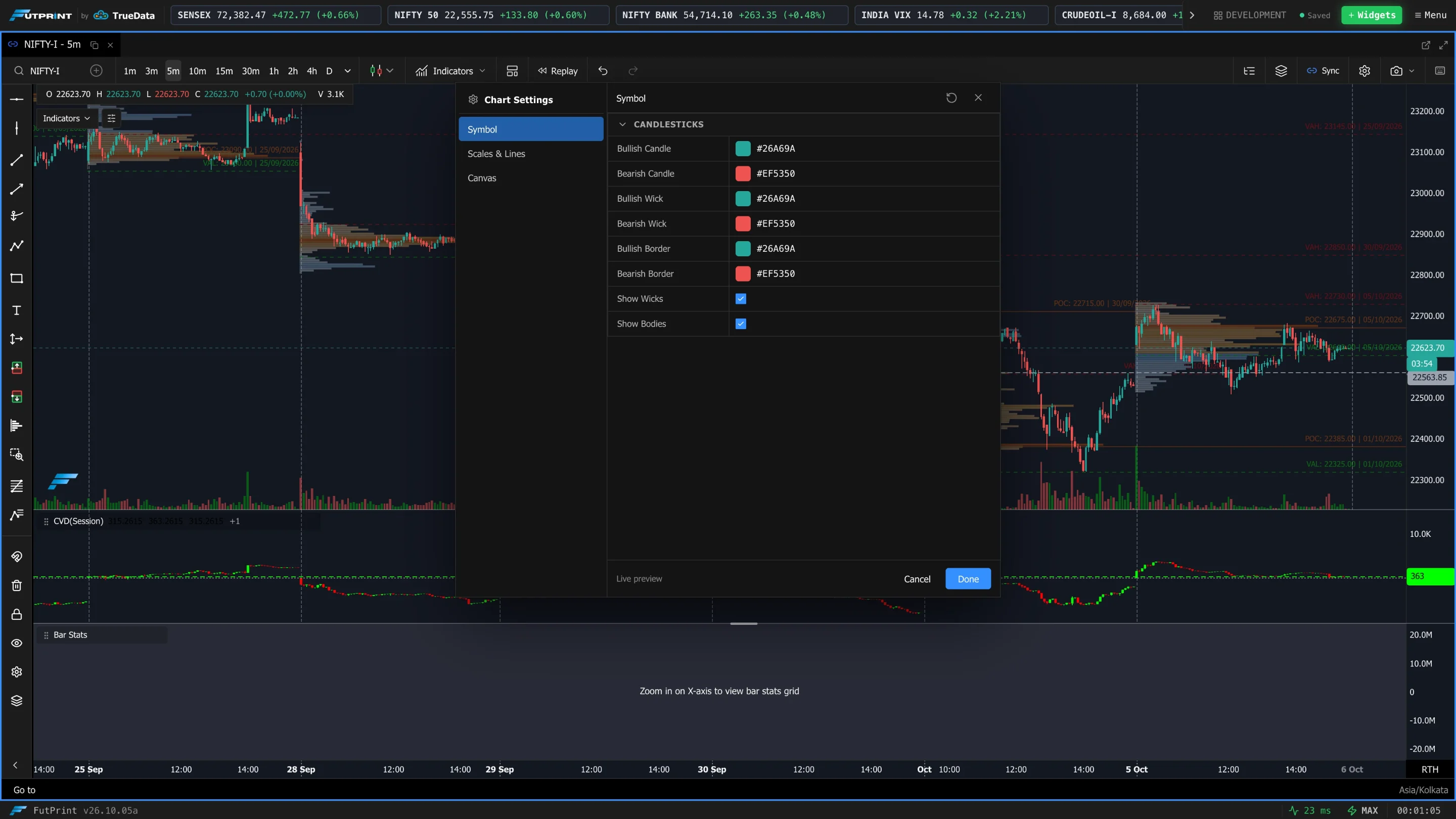
Task: Toggle the Sync link button
Action: pos(1323,71)
